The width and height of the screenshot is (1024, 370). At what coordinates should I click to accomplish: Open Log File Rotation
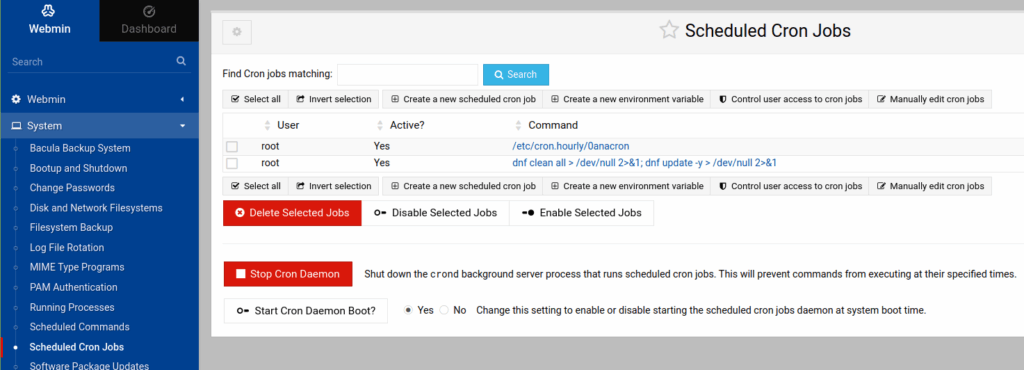(x=67, y=247)
